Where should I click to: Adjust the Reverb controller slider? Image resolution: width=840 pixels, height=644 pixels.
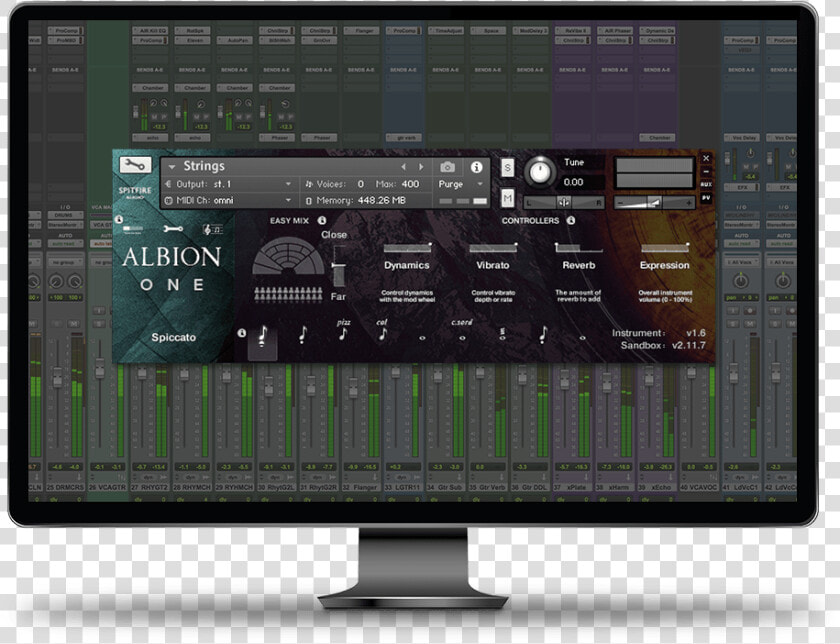(x=579, y=248)
